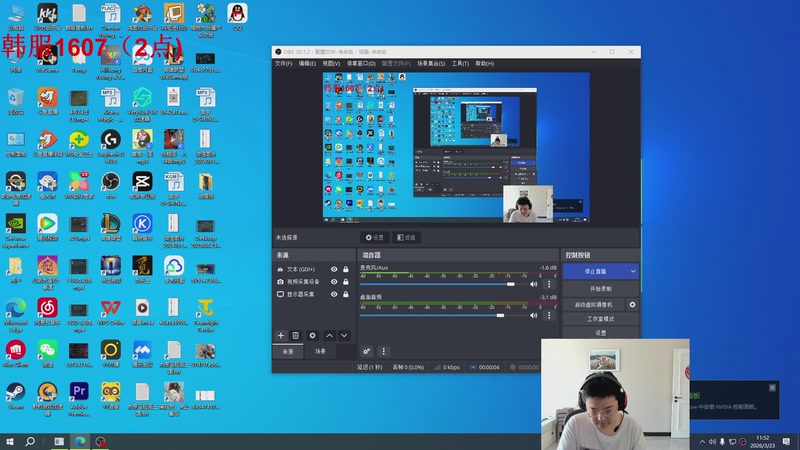Select the GeForce Experience desktop icon

tap(16, 231)
